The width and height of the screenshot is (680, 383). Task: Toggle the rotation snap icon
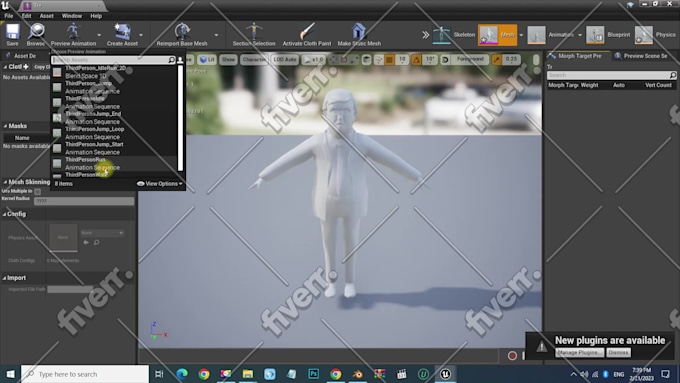click(x=416, y=59)
